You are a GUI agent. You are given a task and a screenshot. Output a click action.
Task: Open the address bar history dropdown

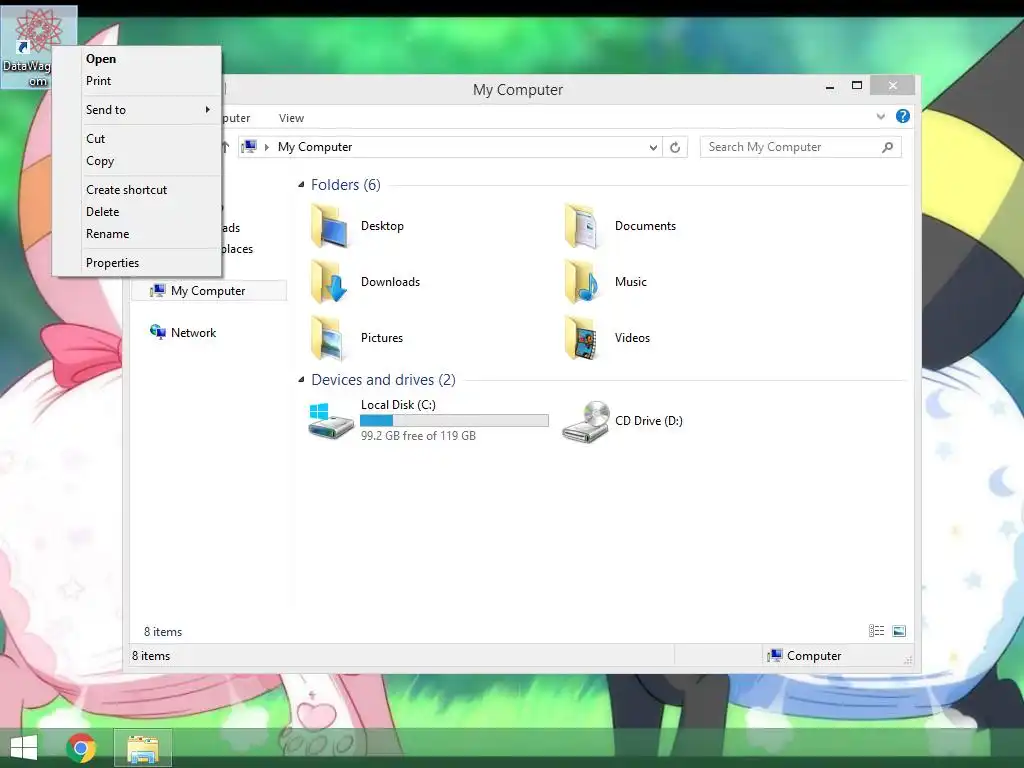pyautogui.click(x=653, y=148)
